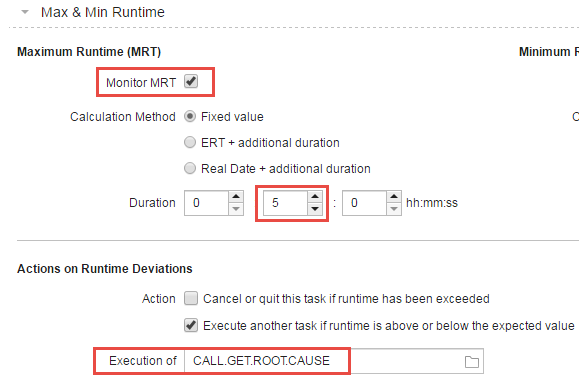Uncheck the Monitor MRT checkbox

pos(191,81)
